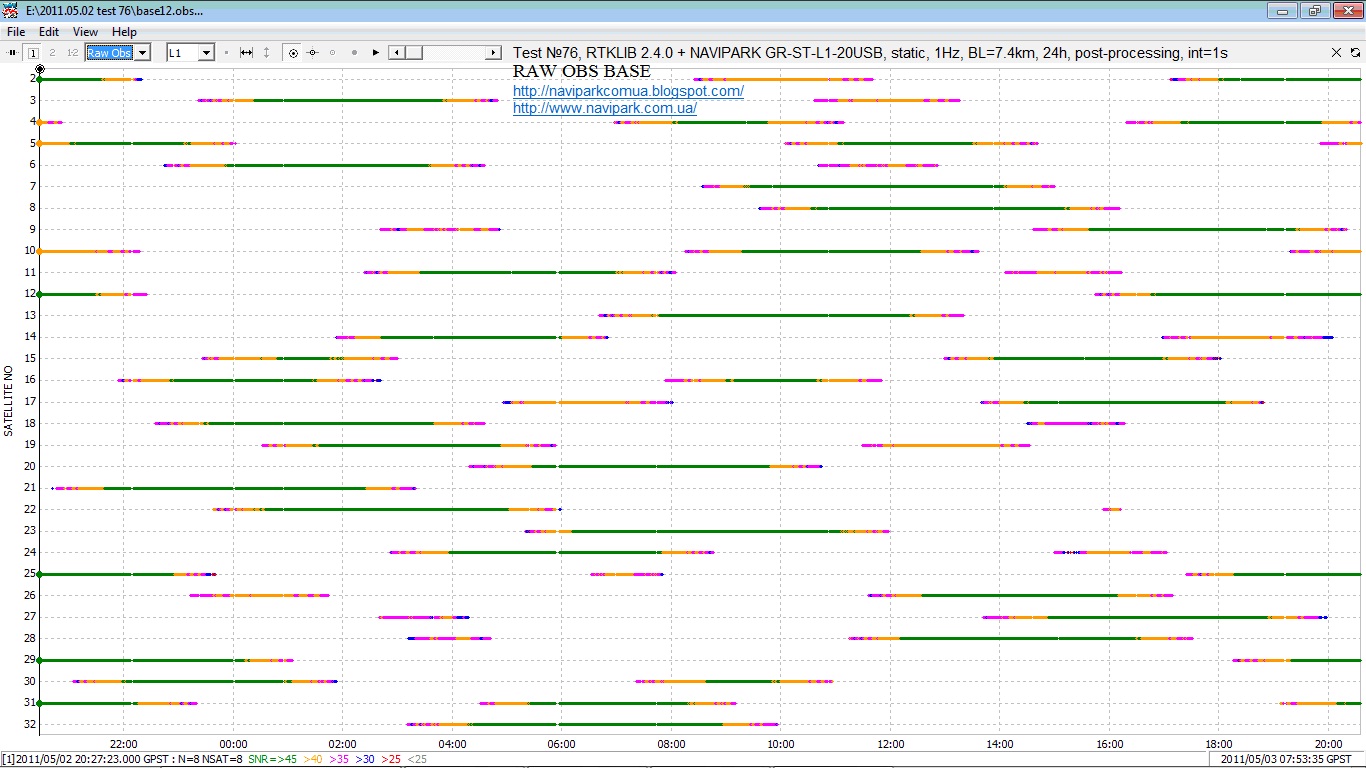Click the time slider thumb

[x=413, y=52]
